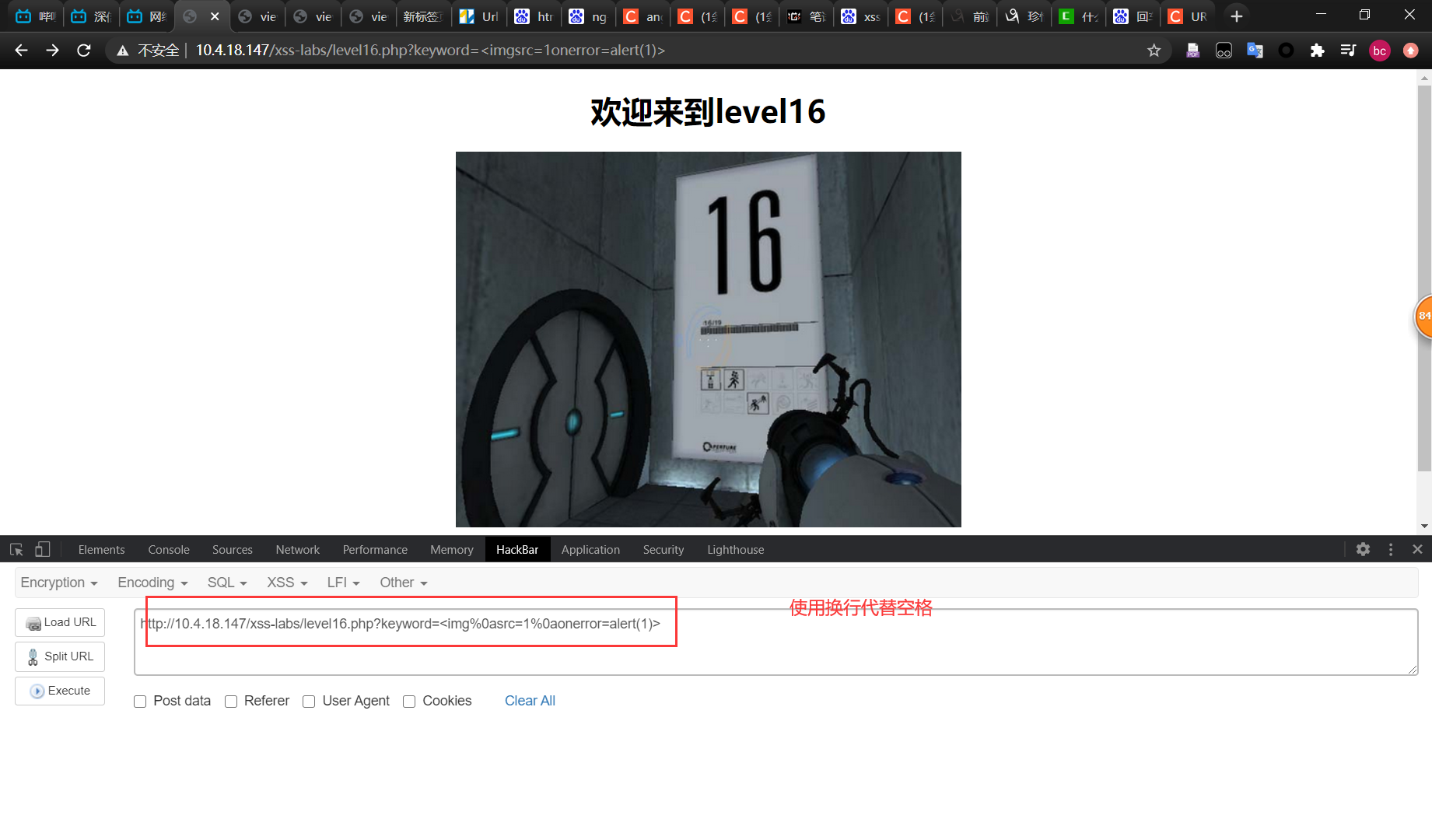Viewport: 1432px width, 840px height.
Task: Open the PDF extension icon
Action: [1192, 51]
